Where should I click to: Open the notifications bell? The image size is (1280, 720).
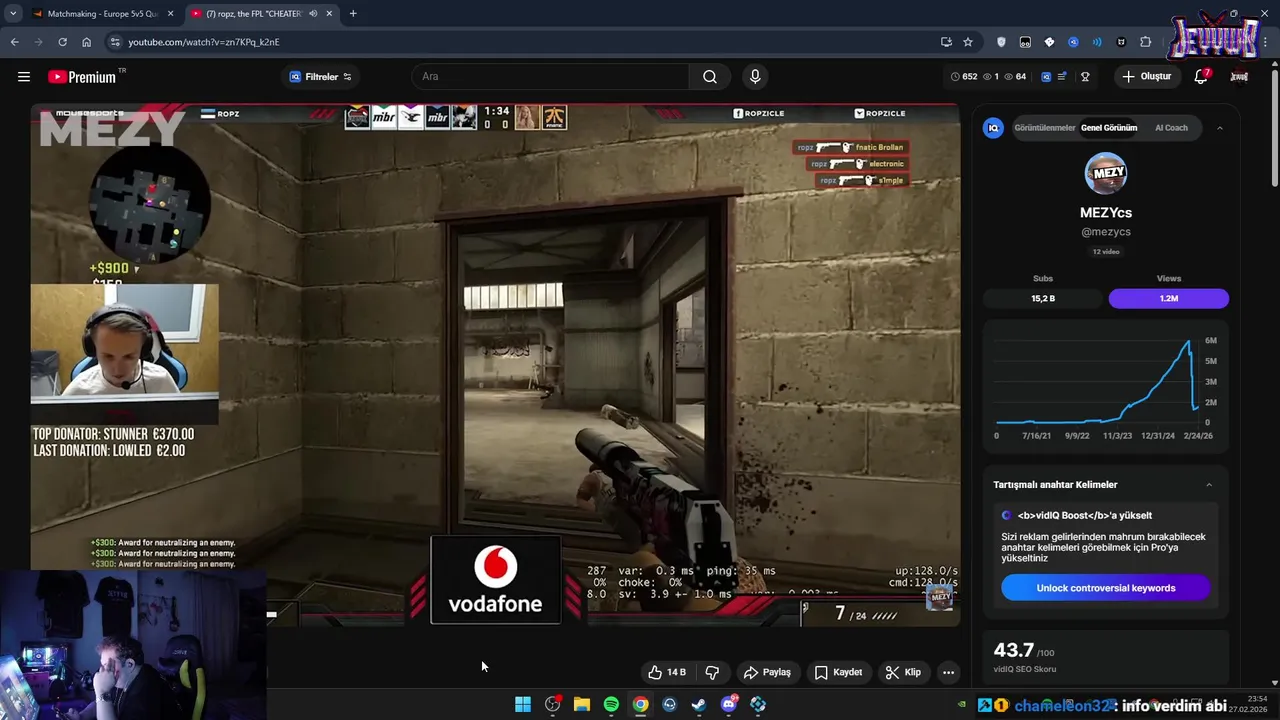click(1201, 77)
